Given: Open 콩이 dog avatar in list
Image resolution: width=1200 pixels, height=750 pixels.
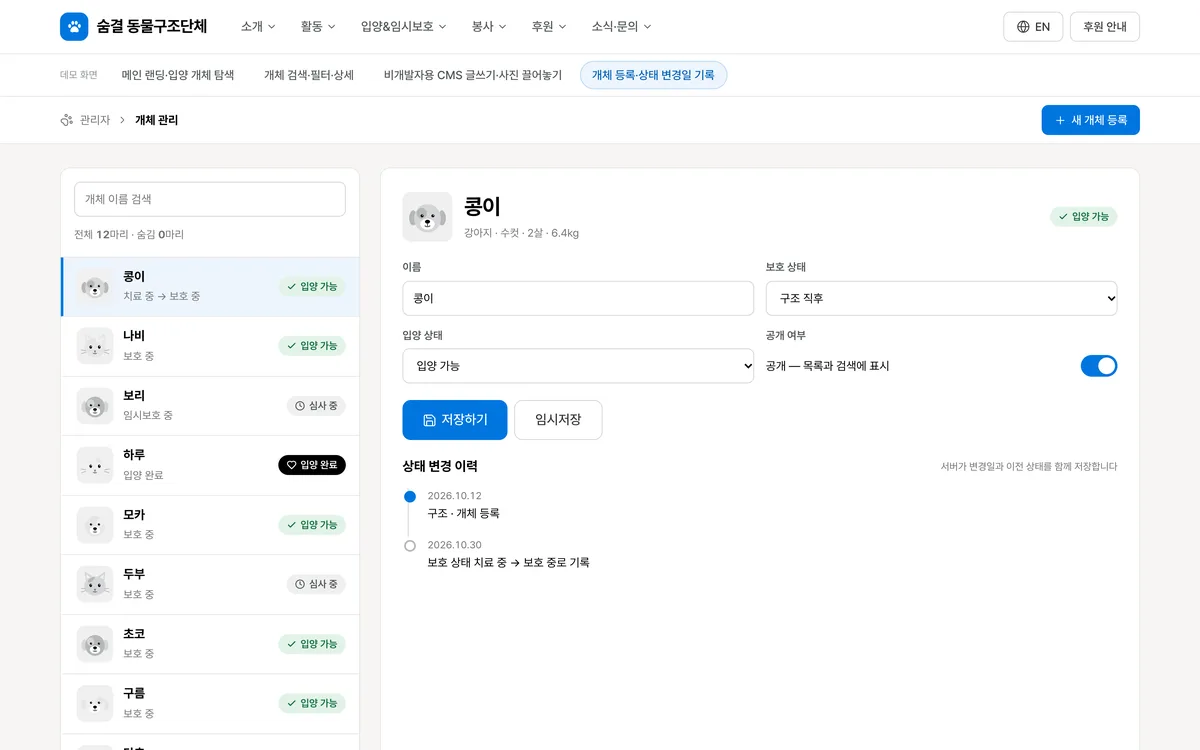Looking at the screenshot, I should coord(95,287).
